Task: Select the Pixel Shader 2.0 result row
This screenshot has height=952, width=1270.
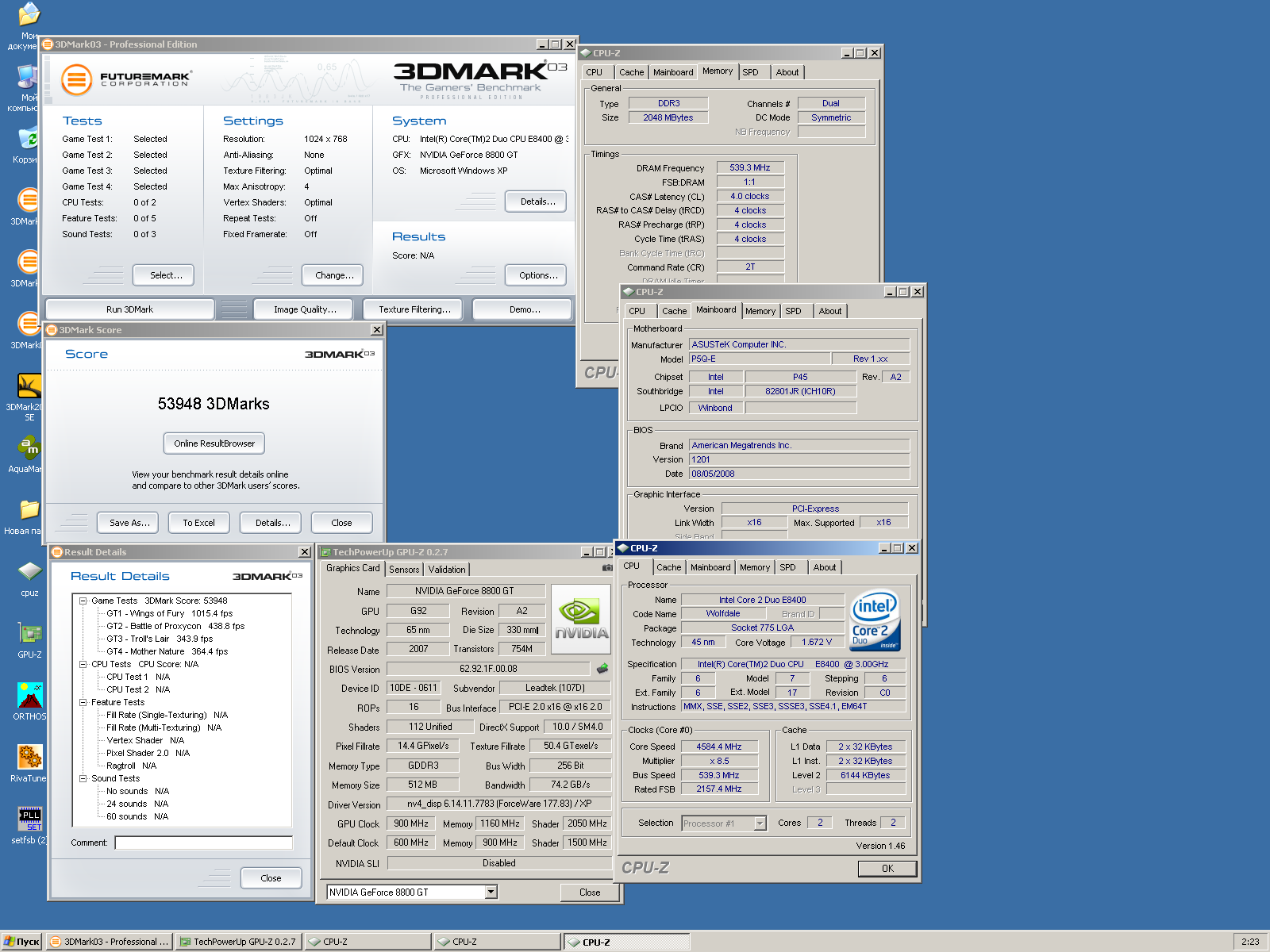Action: point(148,753)
